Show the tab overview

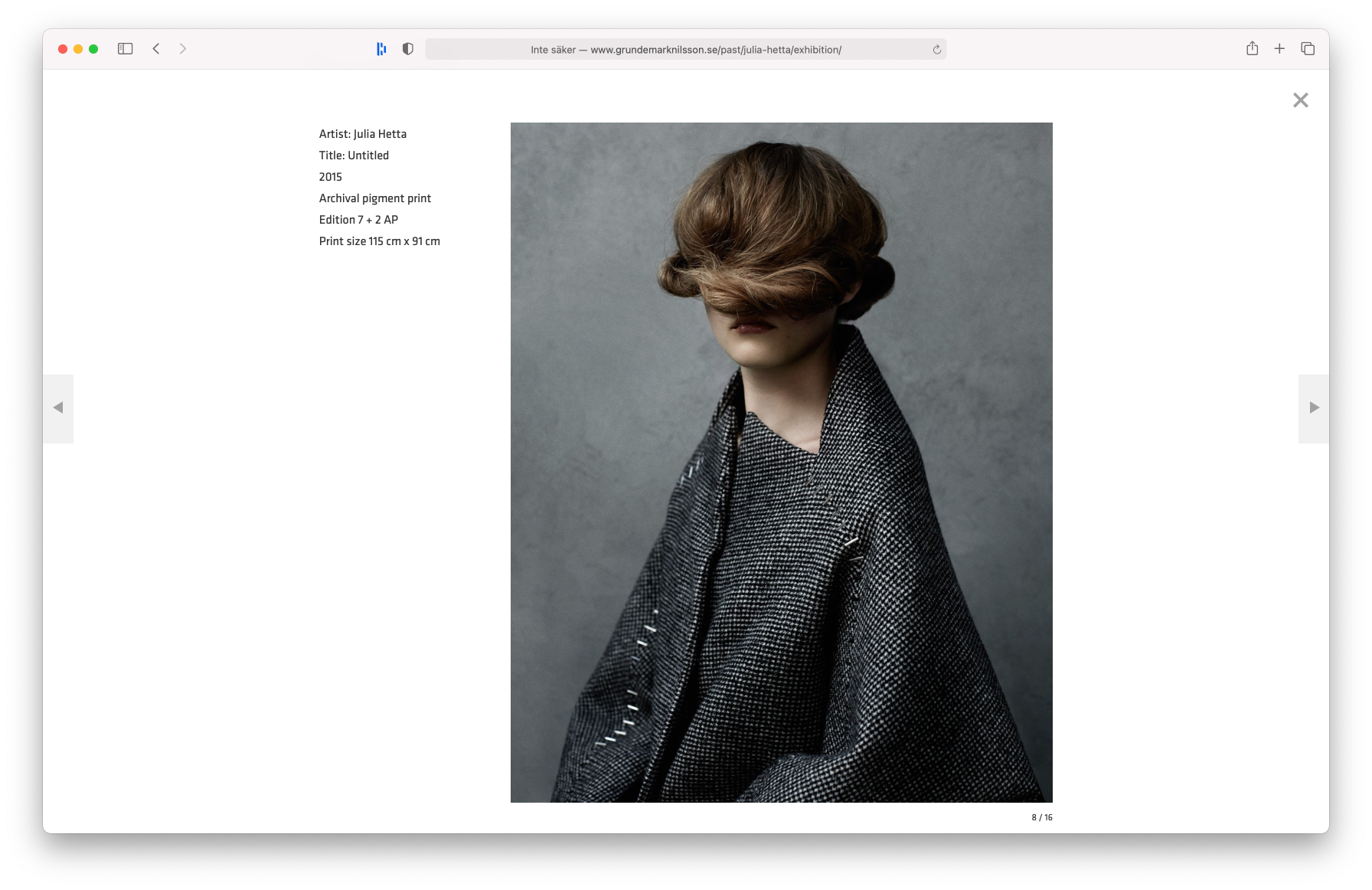point(1308,49)
